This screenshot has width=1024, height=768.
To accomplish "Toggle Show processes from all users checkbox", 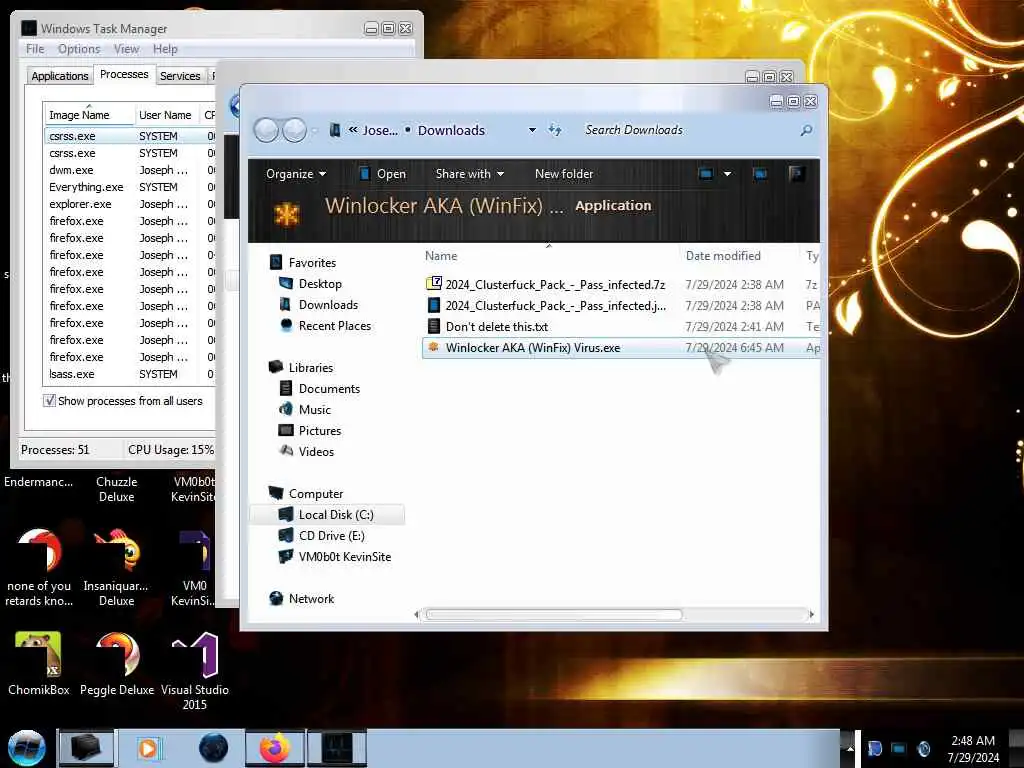I will coord(49,400).
